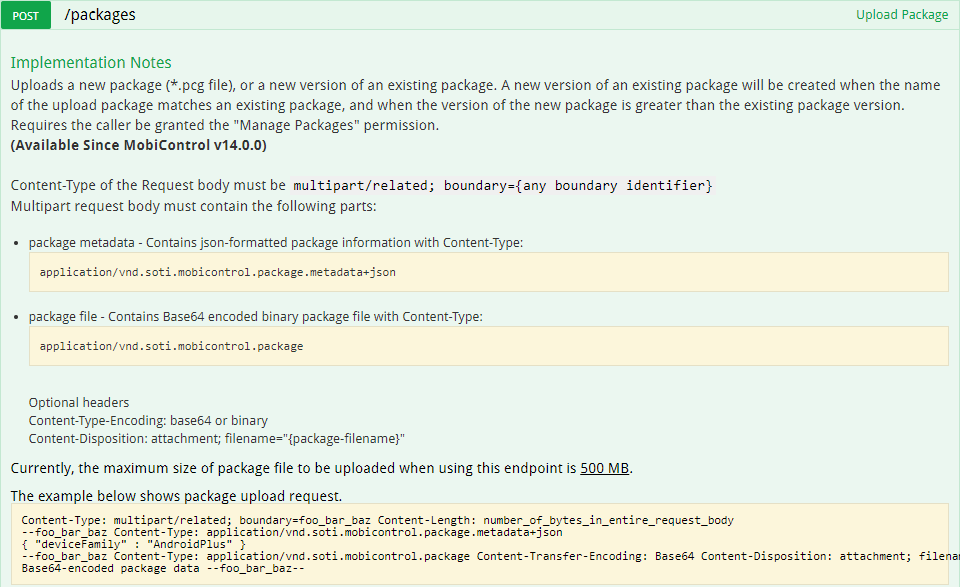Image resolution: width=960 pixels, height=587 pixels.
Task: Click the /packages path title
Action: (99, 15)
